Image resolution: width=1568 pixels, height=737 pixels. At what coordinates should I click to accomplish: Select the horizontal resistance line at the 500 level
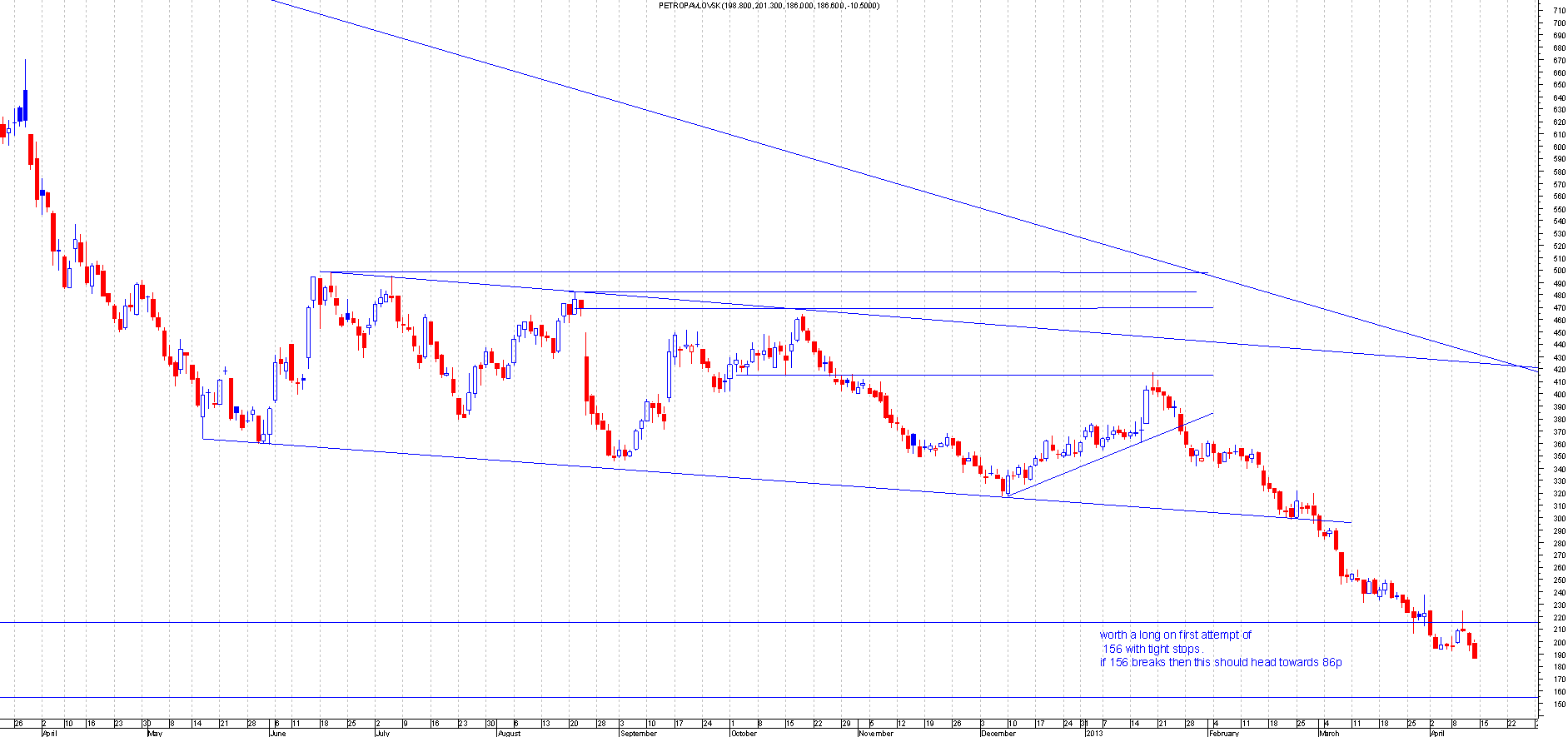(749, 272)
